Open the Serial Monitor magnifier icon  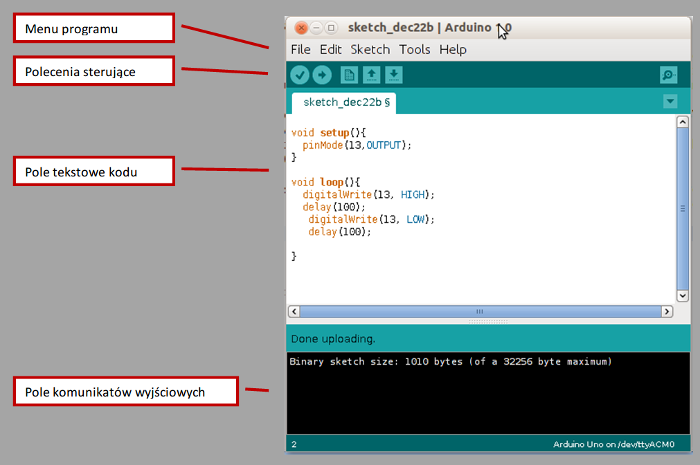click(668, 75)
